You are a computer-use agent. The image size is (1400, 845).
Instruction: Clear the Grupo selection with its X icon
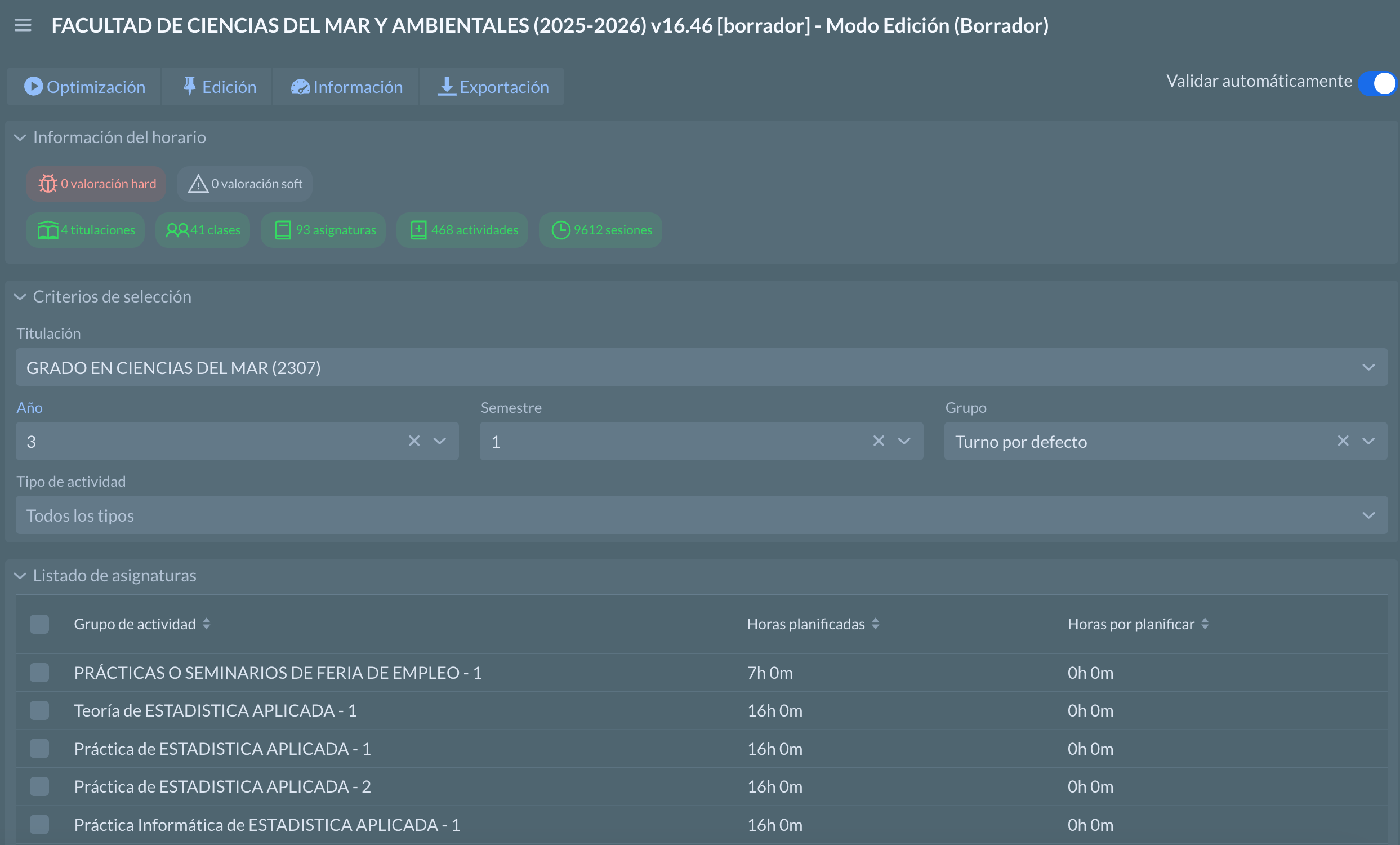click(1343, 441)
